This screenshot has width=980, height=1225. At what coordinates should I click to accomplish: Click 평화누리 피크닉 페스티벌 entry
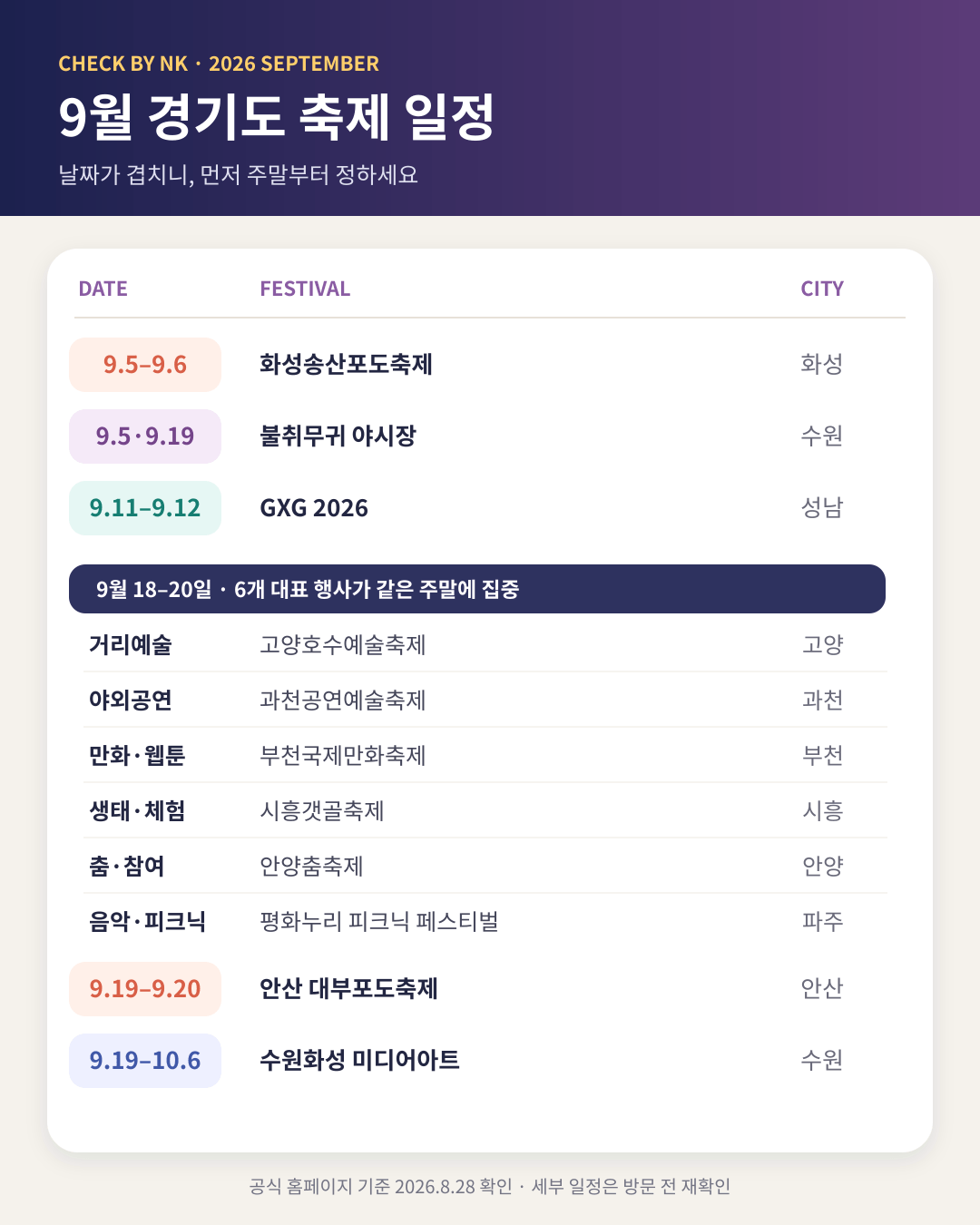pos(379,922)
